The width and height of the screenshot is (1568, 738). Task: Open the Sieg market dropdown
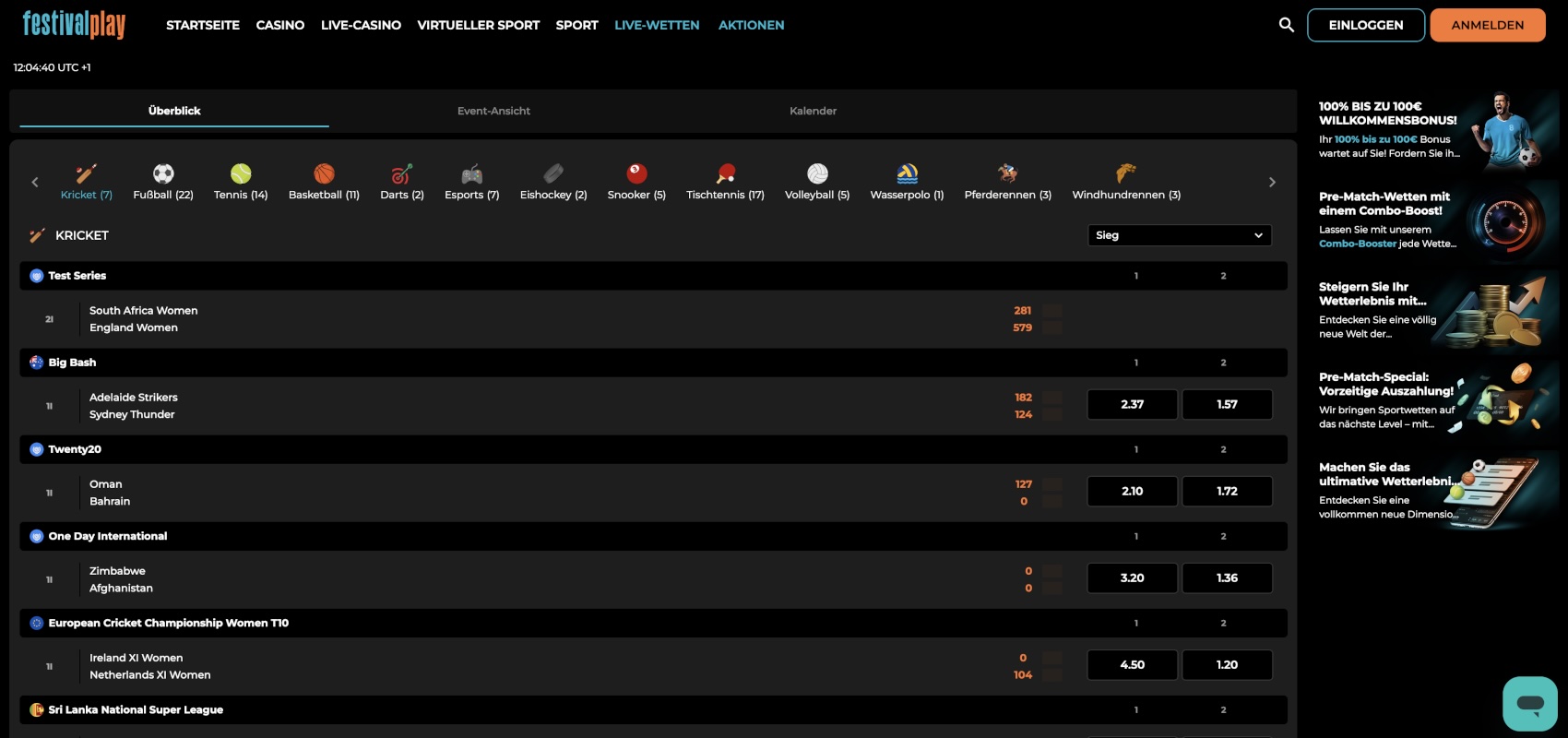(x=1179, y=235)
